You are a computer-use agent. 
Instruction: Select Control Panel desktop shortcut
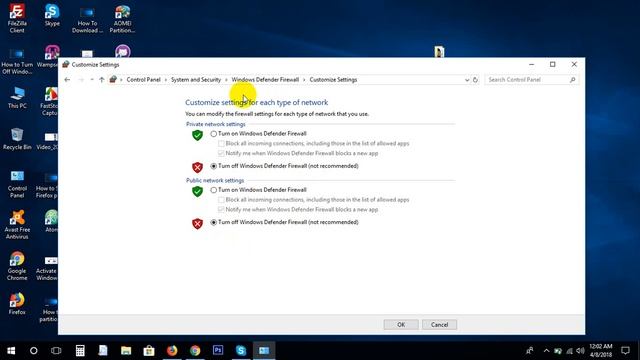[17, 184]
